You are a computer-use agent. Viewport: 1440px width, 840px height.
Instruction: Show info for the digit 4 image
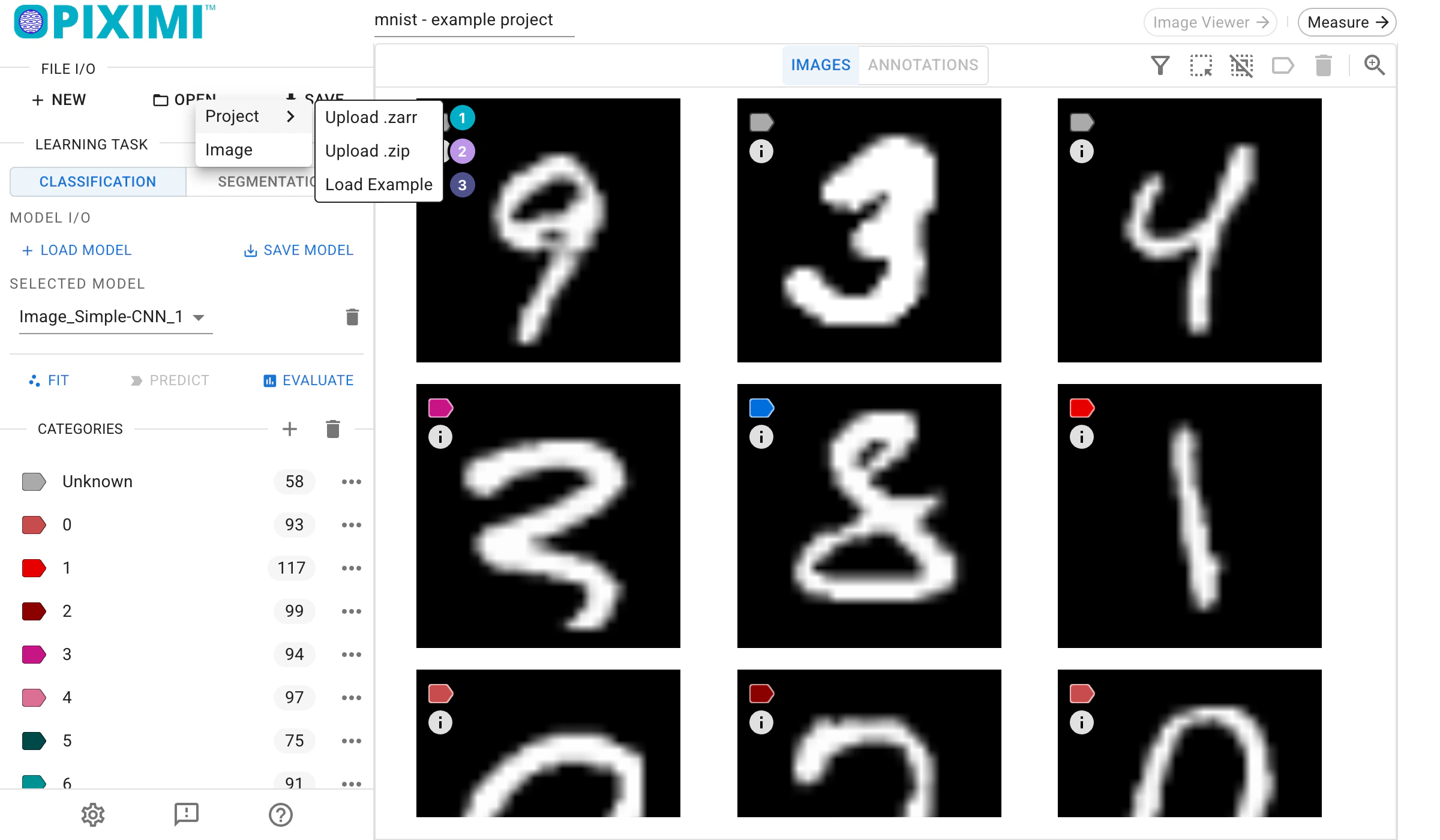point(1082,151)
